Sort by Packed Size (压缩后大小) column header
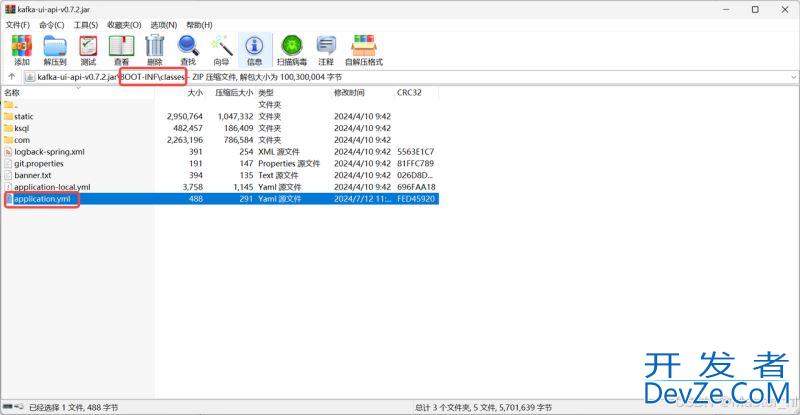800x415 pixels. tap(234, 92)
